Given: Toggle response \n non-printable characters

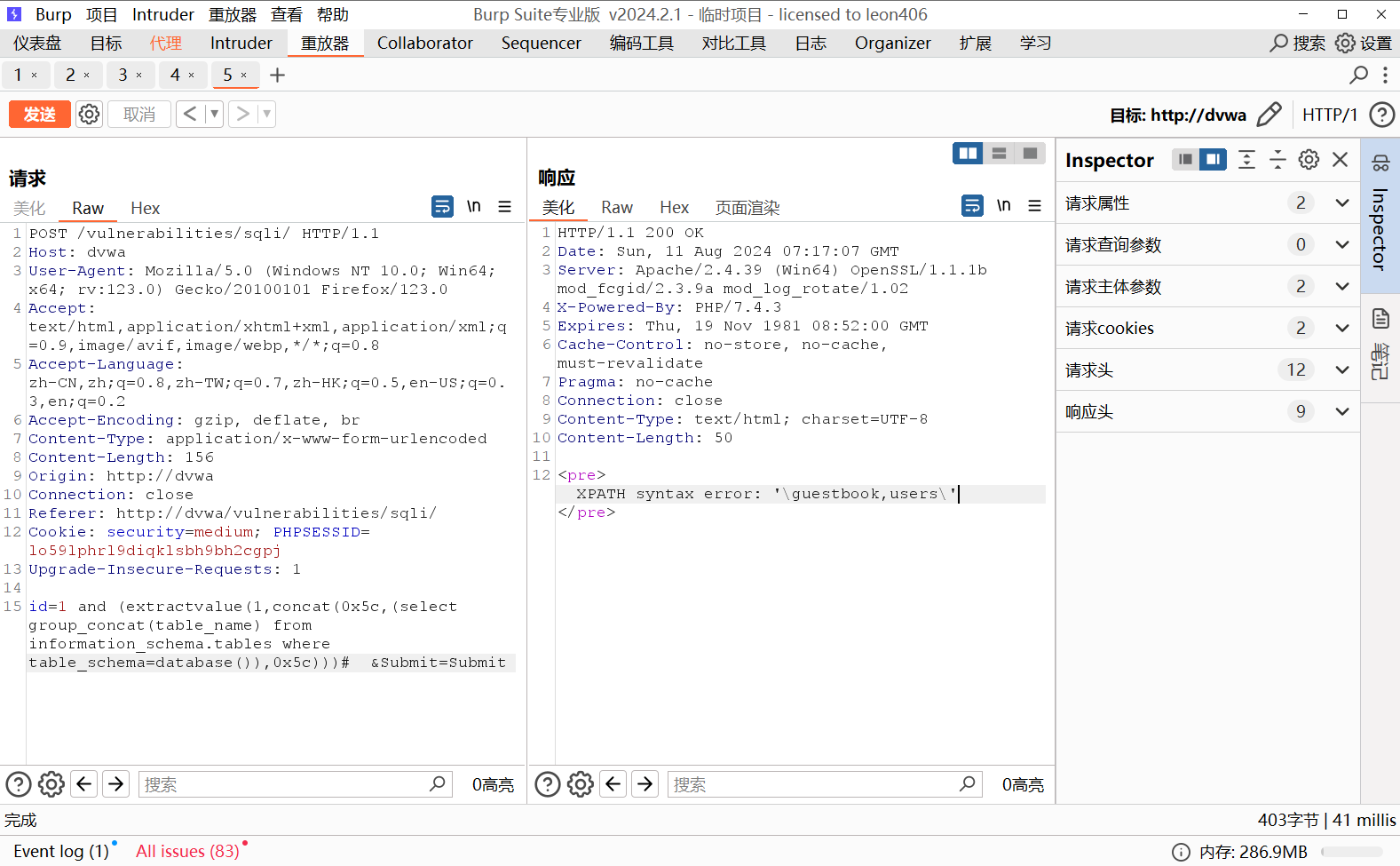Looking at the screenshot, I should point(1003,205).
